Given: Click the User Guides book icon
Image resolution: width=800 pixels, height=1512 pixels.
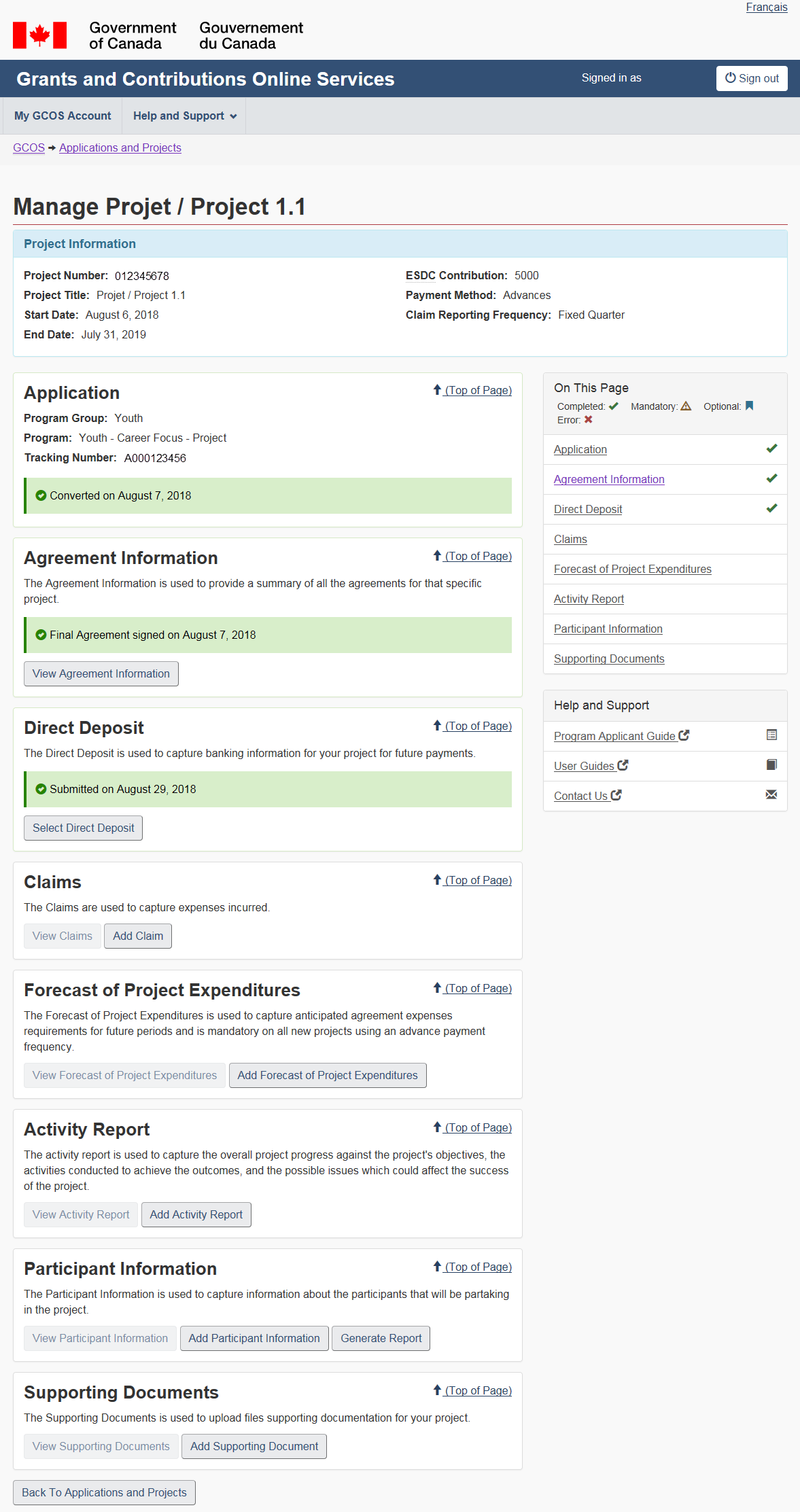Looking at the screenshot, I should (771, 765).
